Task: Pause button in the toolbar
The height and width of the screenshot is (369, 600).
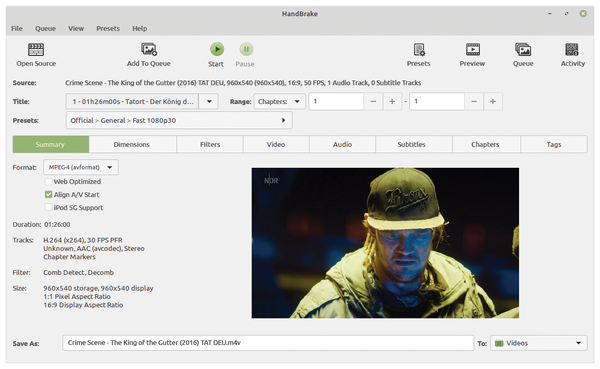Action: [x=246, y=49]
